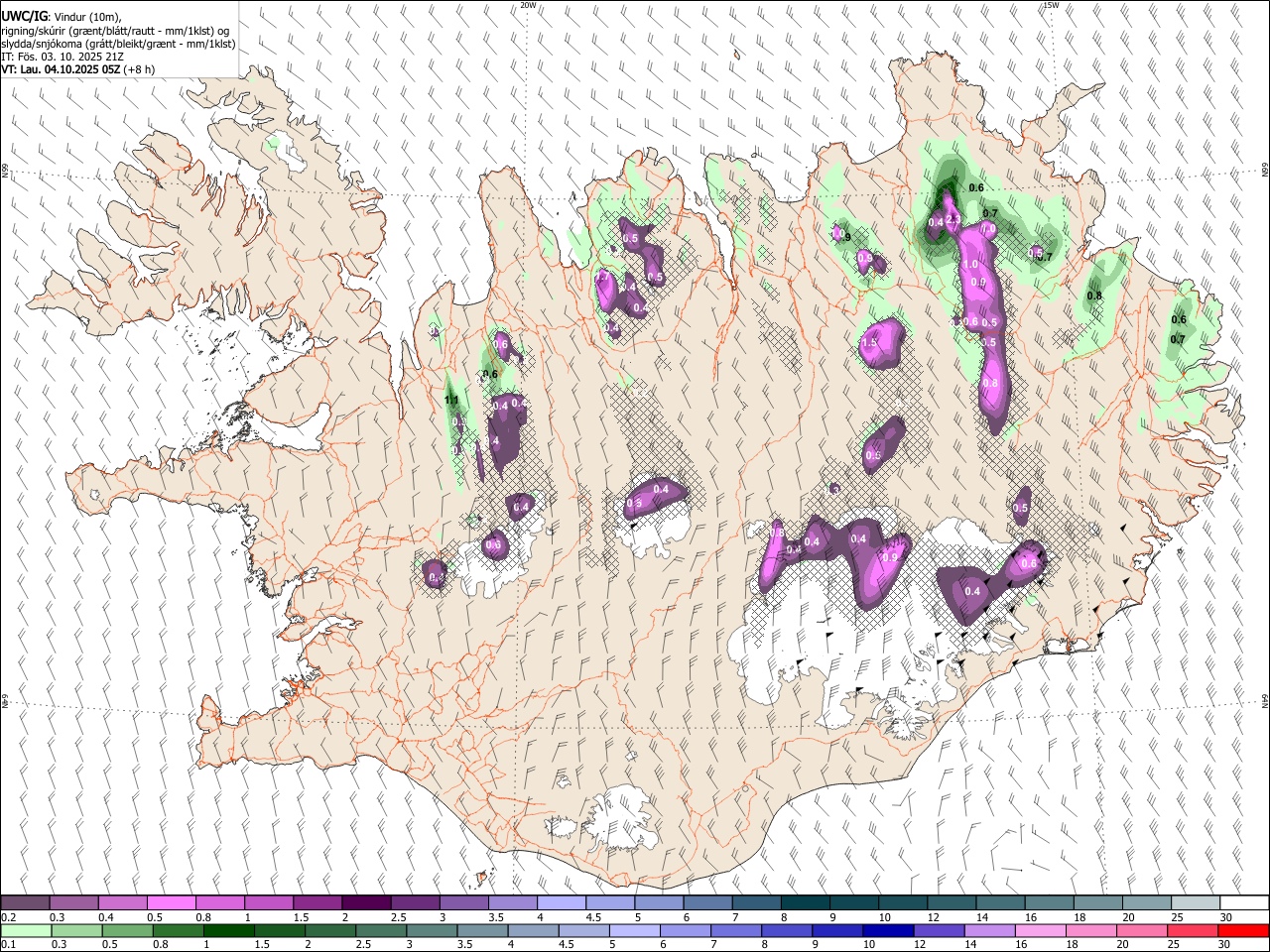Screen dimensions: 1270x952
Task: Click the '(+8 h)' forecast offset text
Action: pos(139,69)
